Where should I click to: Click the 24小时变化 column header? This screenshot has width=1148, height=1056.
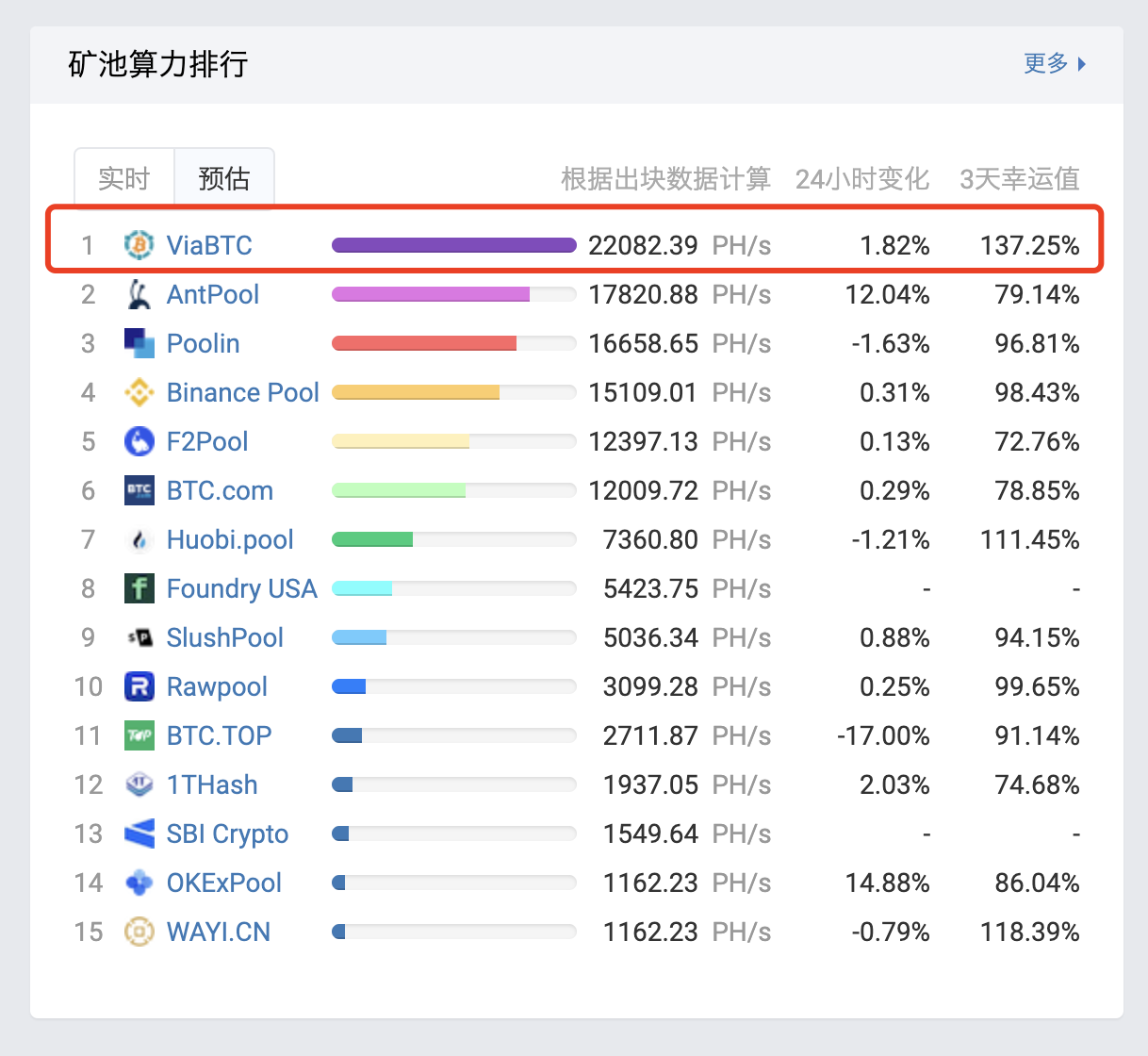[x=862, y=179]
